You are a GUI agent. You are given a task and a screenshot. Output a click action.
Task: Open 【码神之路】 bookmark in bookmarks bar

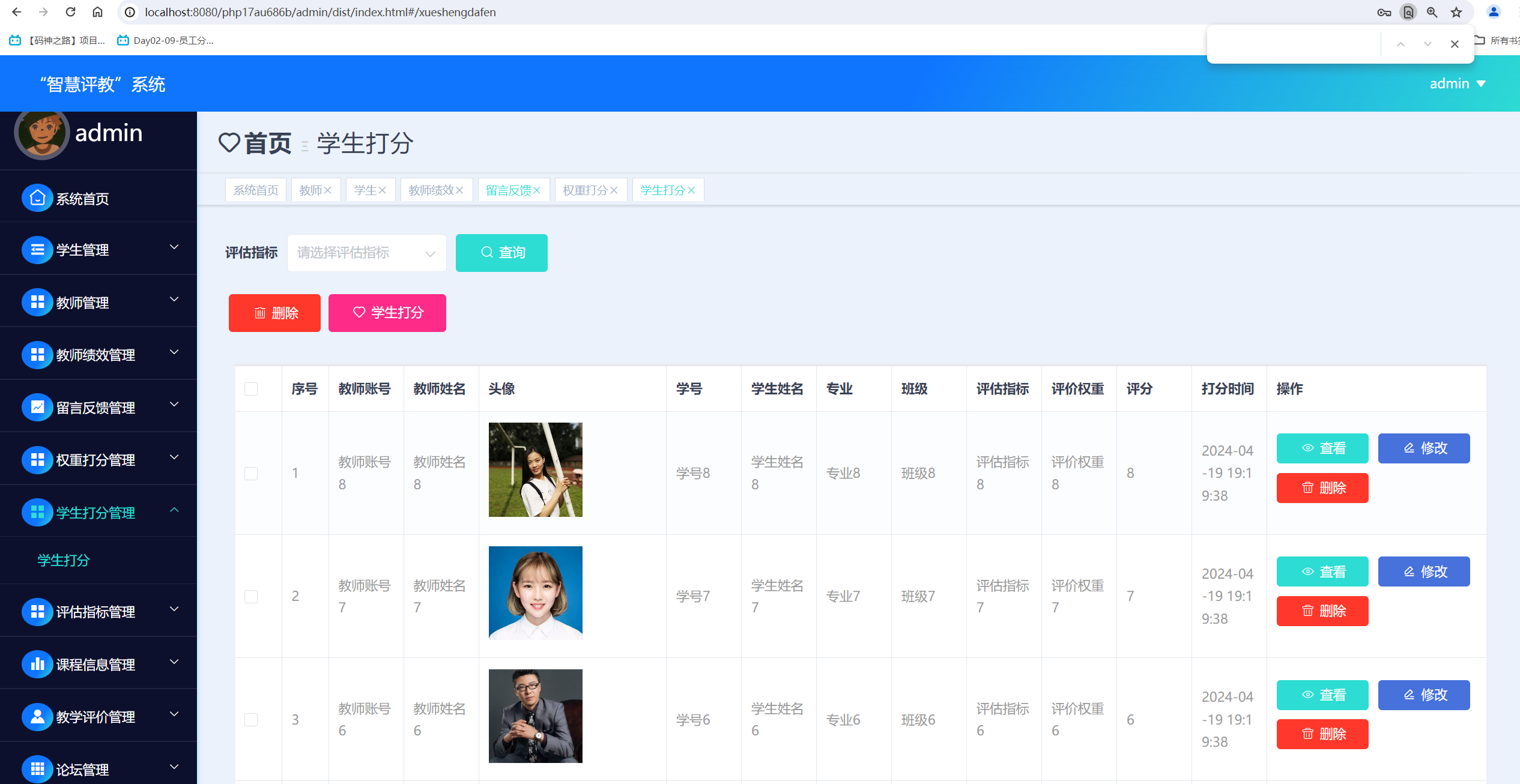[58, 40]
